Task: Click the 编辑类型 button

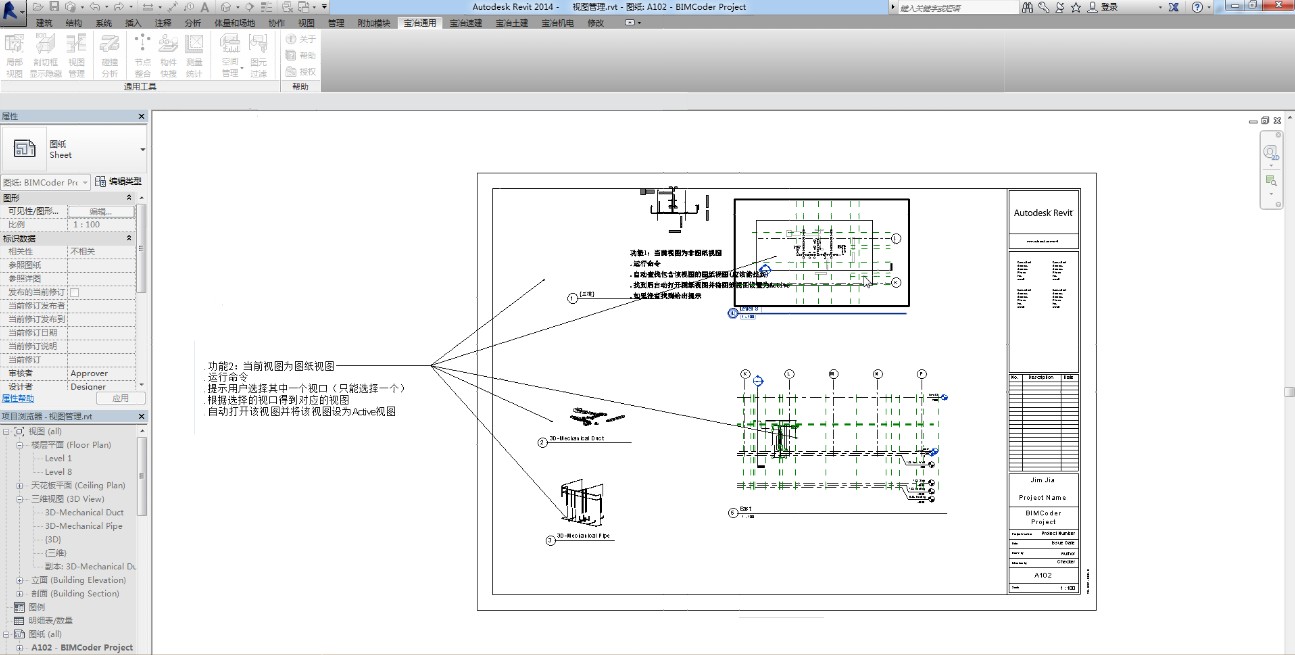Action: pyautogui.click(x=118, y=182)
